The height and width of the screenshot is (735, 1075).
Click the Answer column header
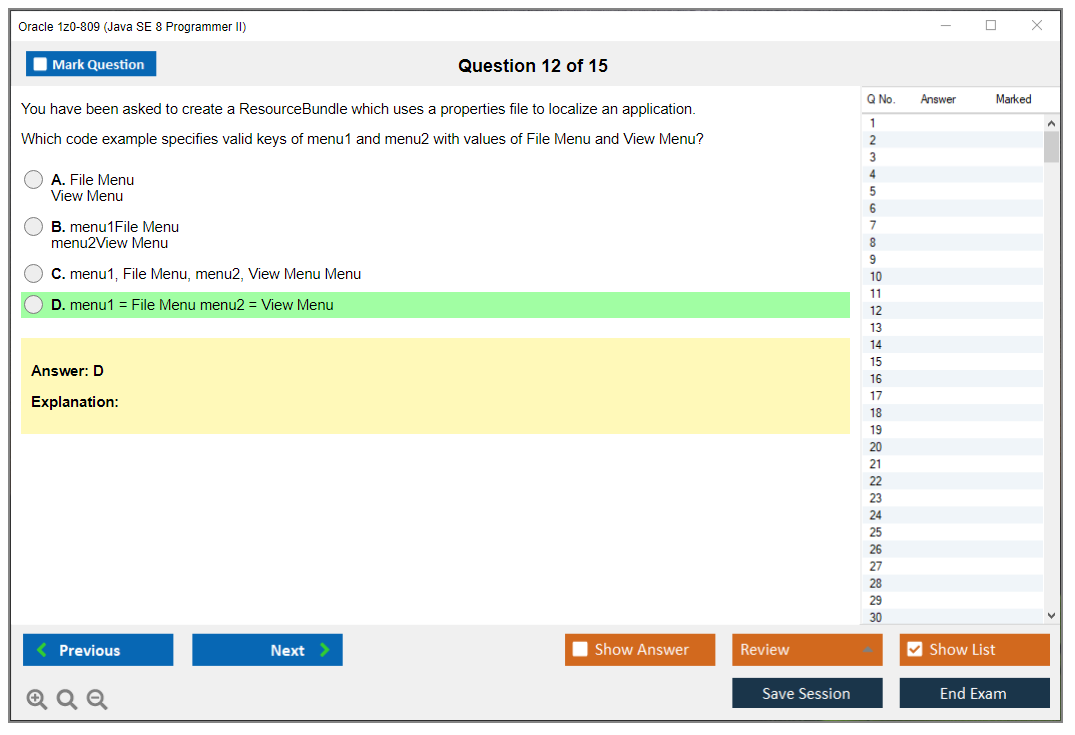point(937,99)
